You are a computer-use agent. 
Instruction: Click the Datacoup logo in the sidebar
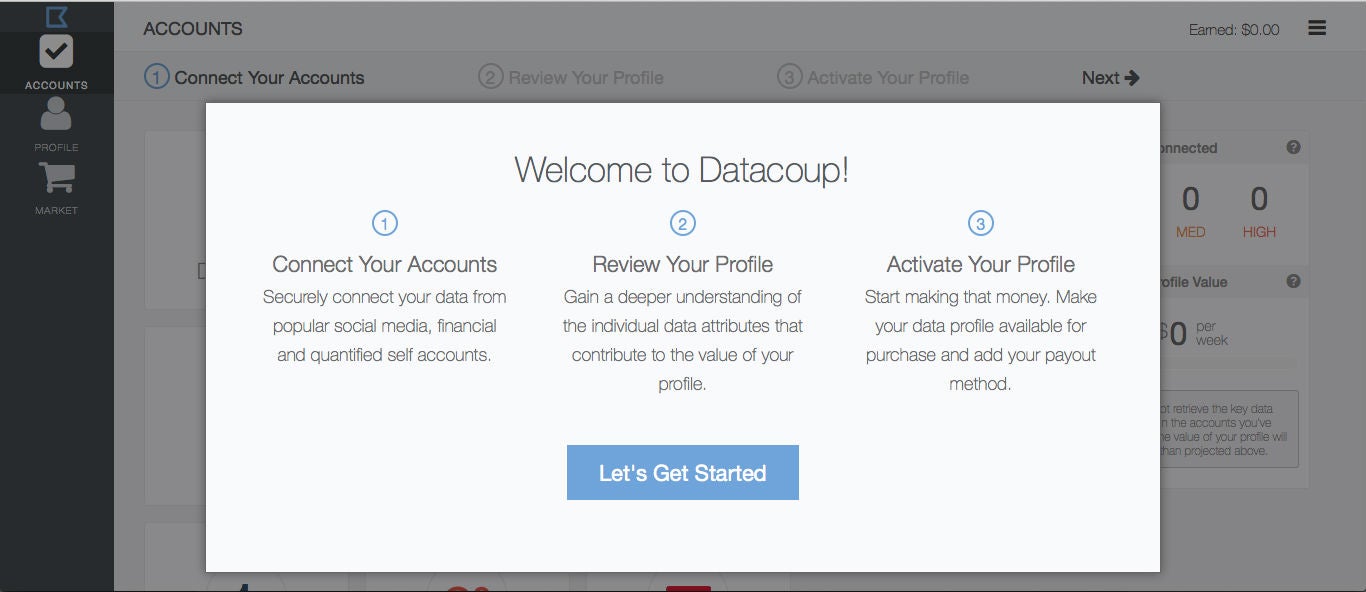tap(56, 16)
